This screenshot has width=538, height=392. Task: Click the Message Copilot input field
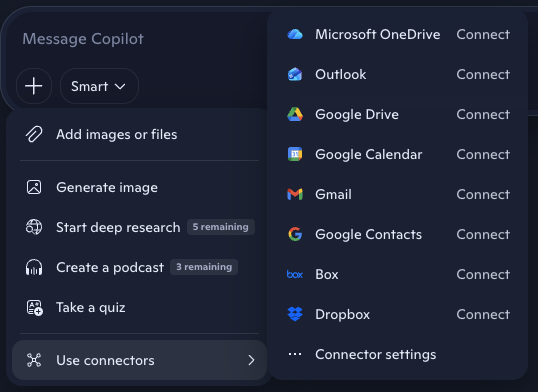(x=83, y=39)
